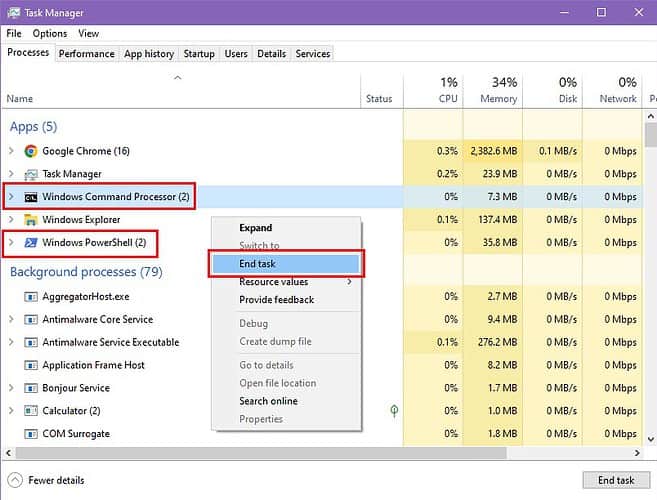
Task: Expand the Google Chrome process group
Action: pyautogui.click(x=11, y=151)
